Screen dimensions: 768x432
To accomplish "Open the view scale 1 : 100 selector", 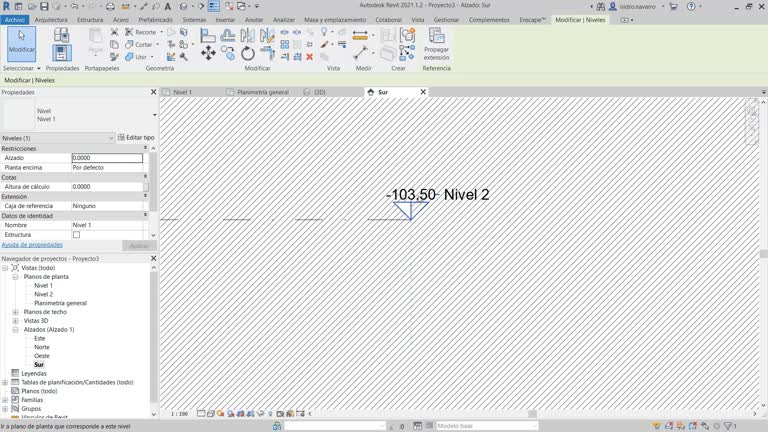I will click(x=179, y=413).
